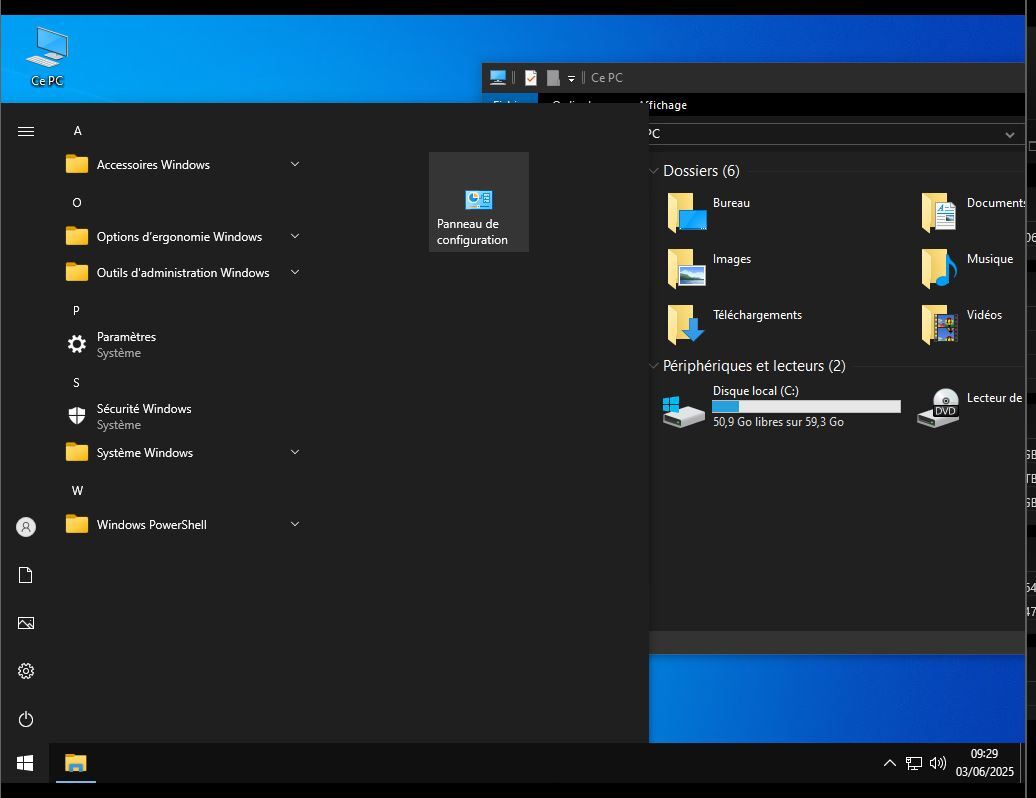Select the Téléchargements folder
Screen dimensions: 1036x798
click(x=756, y=316)
